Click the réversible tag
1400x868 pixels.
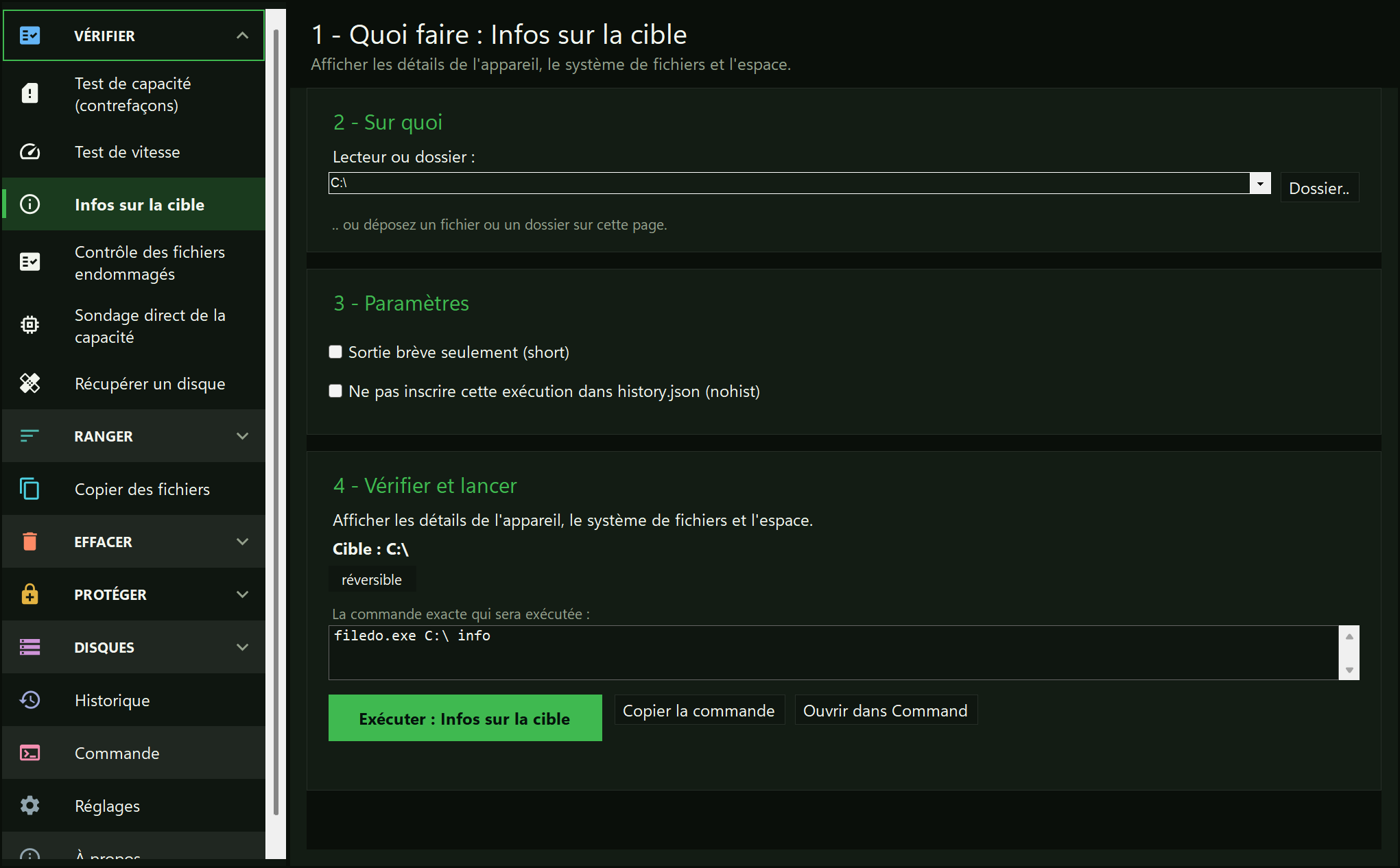click(372, 579)
